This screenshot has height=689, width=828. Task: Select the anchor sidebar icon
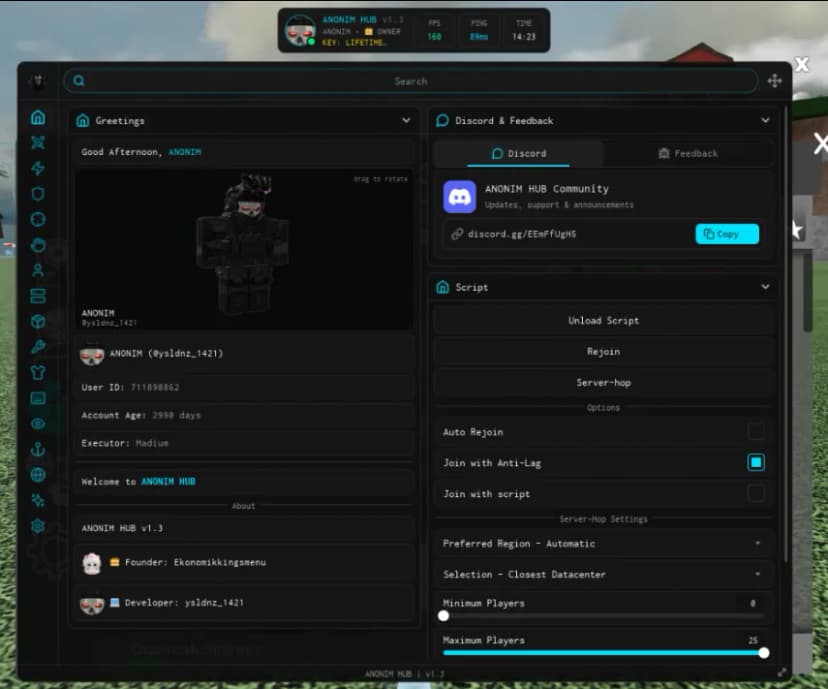(38, 449)
